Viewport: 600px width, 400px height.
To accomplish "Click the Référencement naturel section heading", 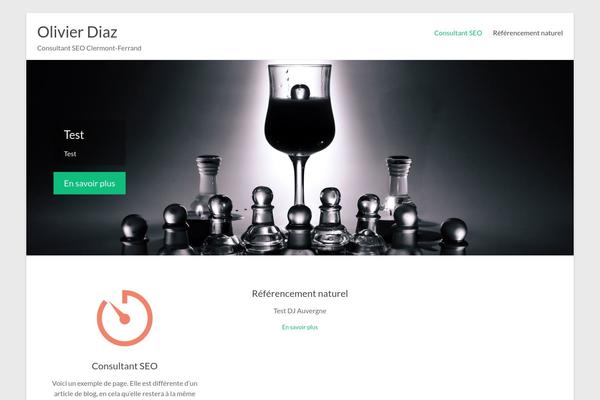I will tap(300, 294).
